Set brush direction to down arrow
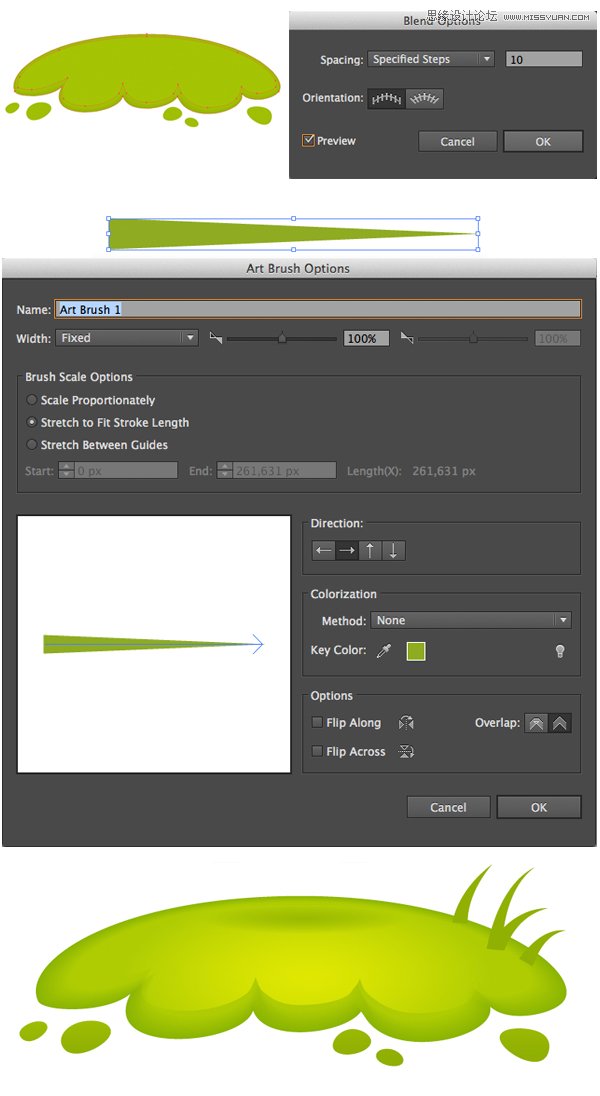600x1096 pixels. tap(393, 551)
